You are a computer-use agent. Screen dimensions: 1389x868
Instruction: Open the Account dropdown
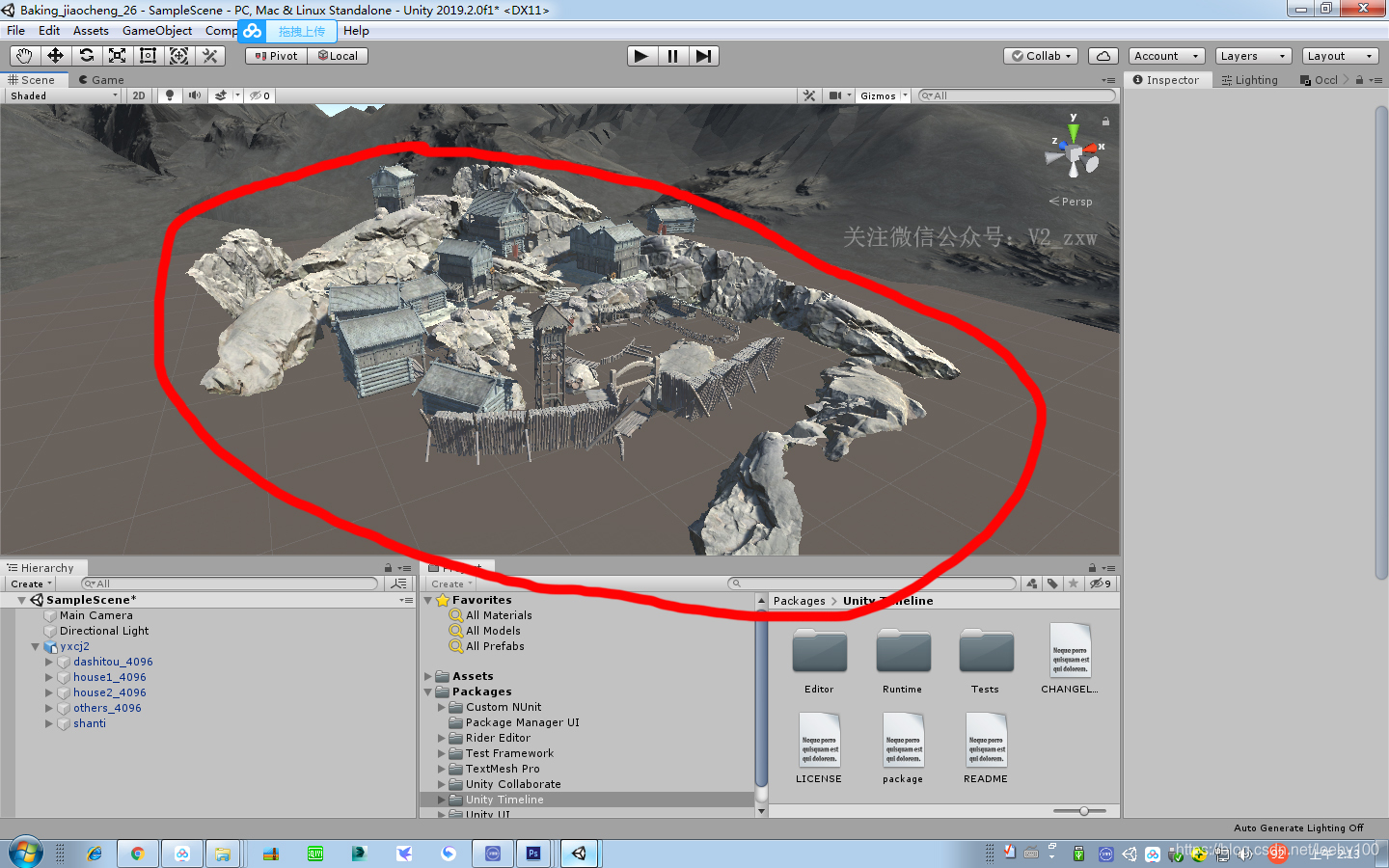pos(1167,56)
